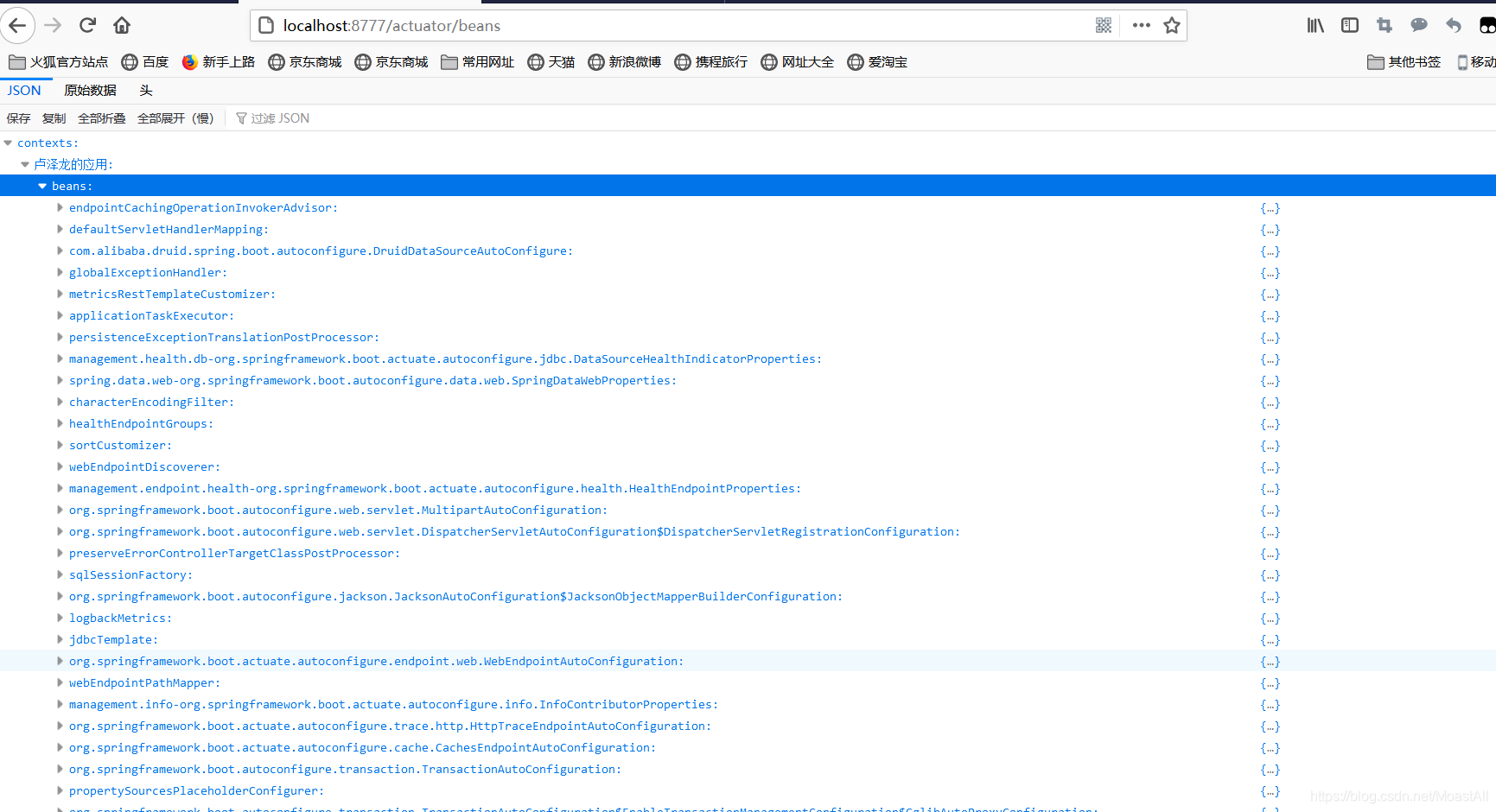Expand the DruidDataSourceAutoConfigure node
1496x812 pixels.
click(x=60, y=251)
